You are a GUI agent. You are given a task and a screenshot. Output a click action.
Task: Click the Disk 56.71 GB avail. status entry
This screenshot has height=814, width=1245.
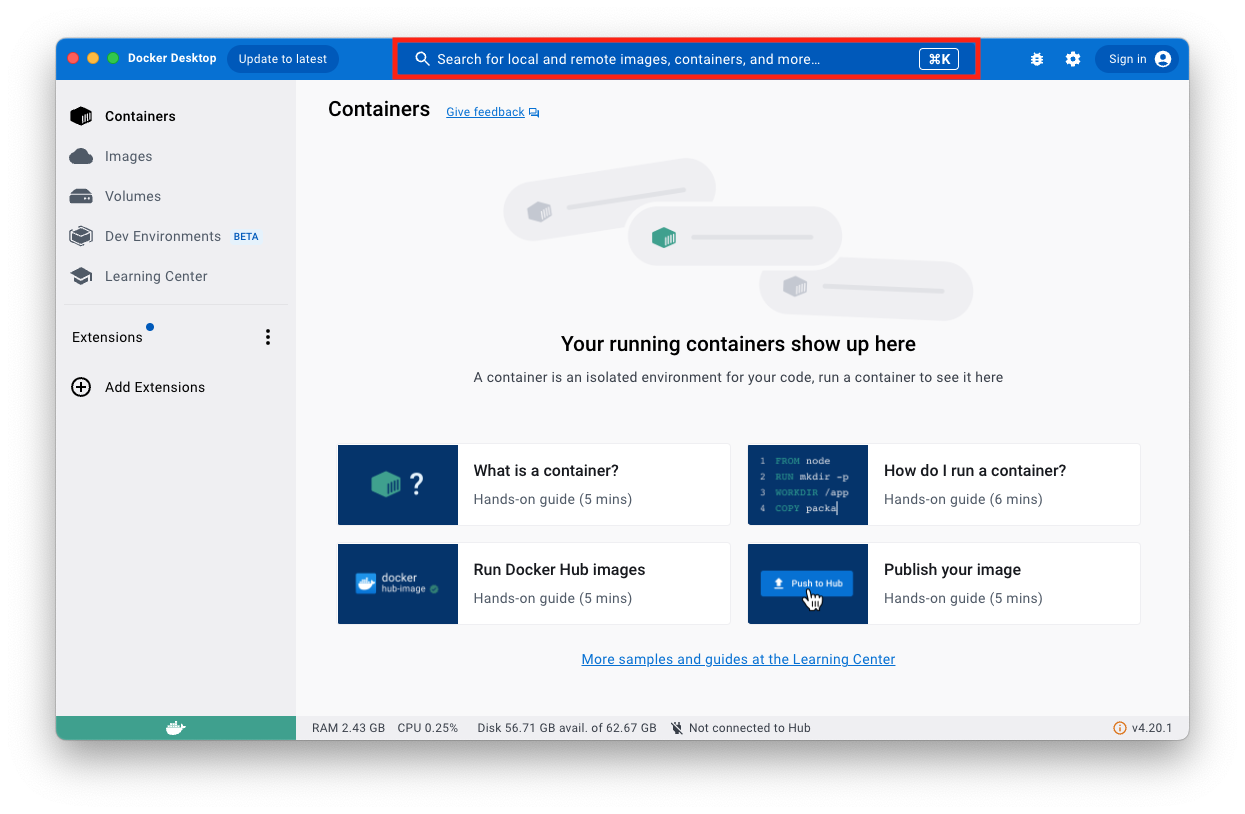[x=567, y=728]
